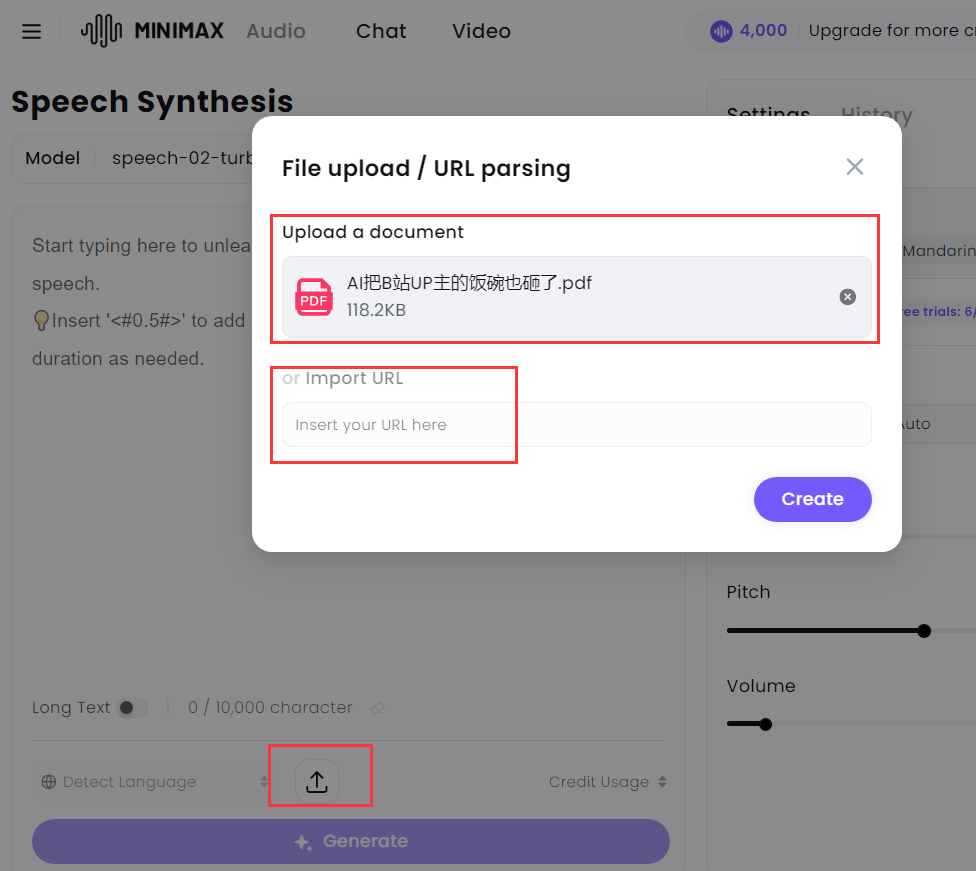Click the MiniMax waveform logo
The image size is (976, 871).
click(x=101, y=31)
